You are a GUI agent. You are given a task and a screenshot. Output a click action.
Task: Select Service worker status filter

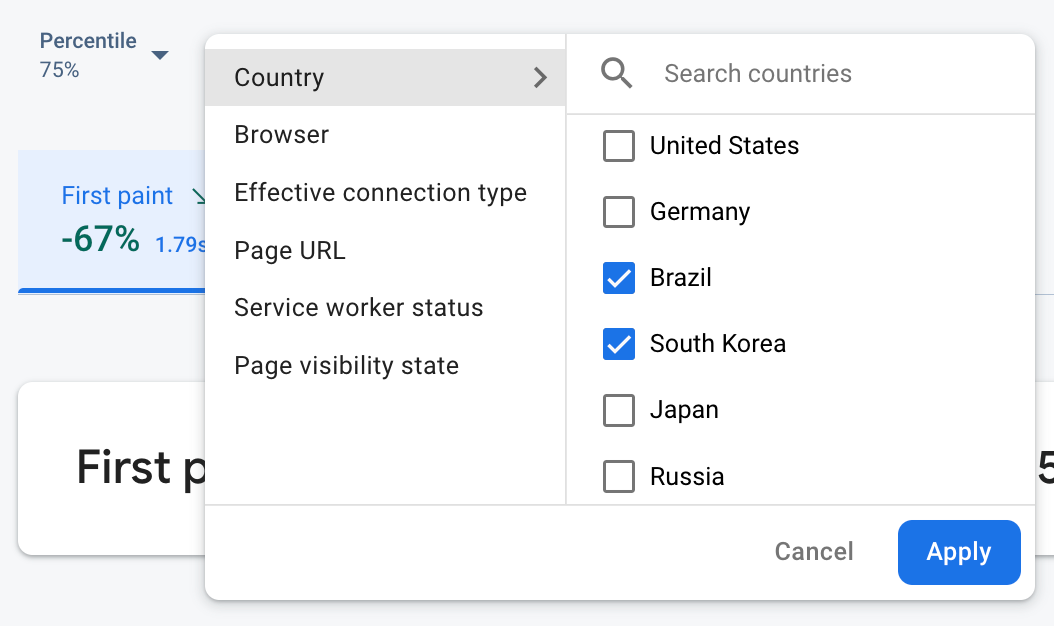(x=358, y=308)
